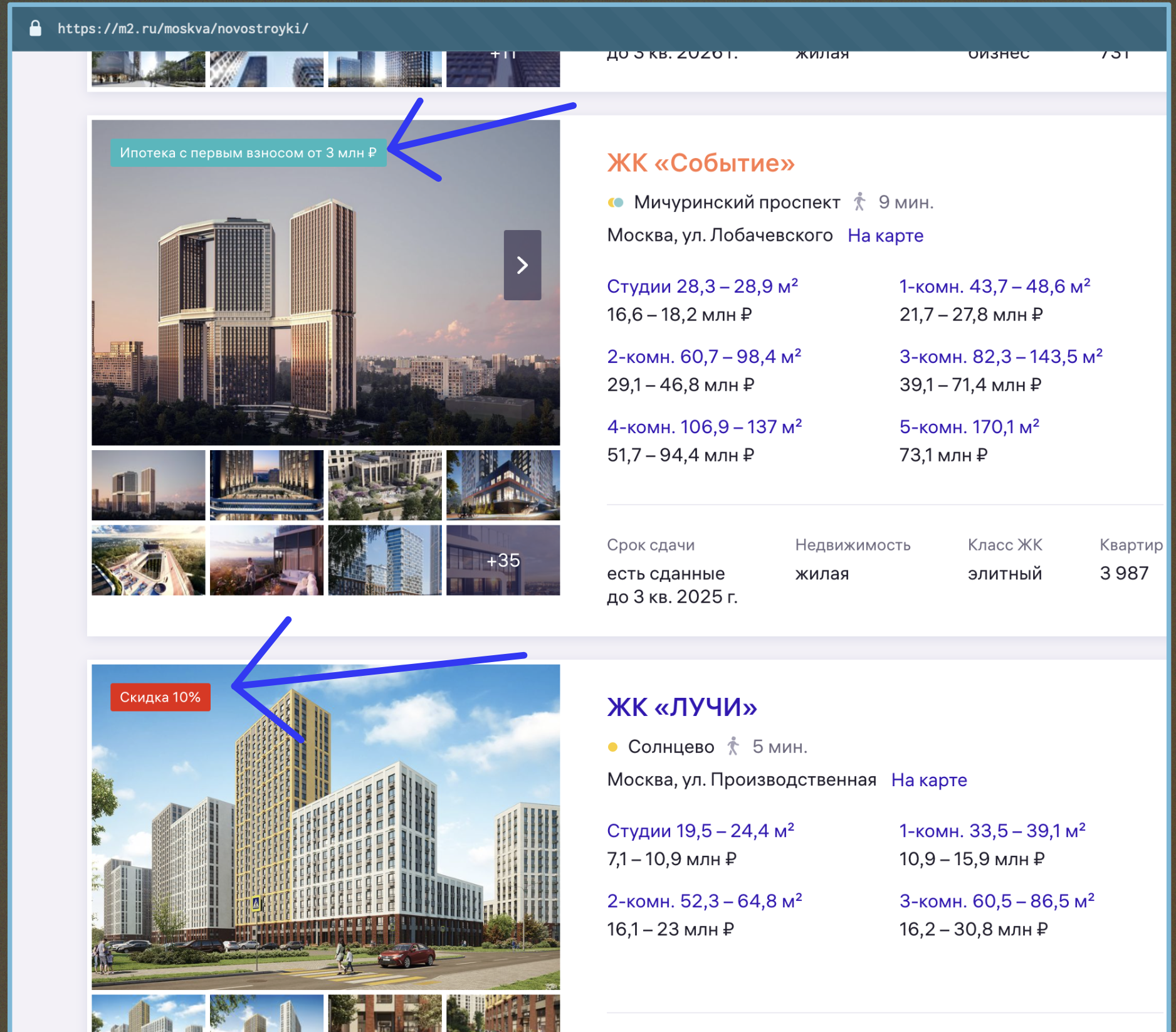Image resolution: width=1176 pixels, height=1032 pixels.
Task: Select the price 16,6 – 18,2 млн ₽
Action: (679, 315)
